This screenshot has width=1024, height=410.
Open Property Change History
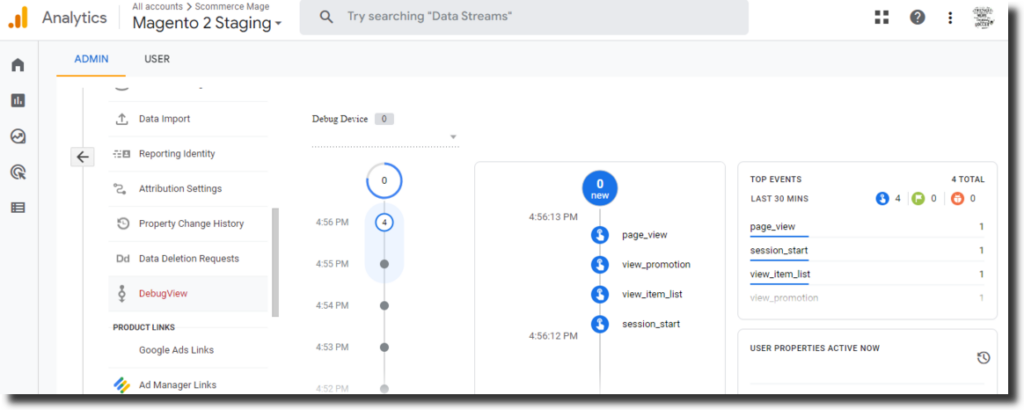tap(188, 224)
